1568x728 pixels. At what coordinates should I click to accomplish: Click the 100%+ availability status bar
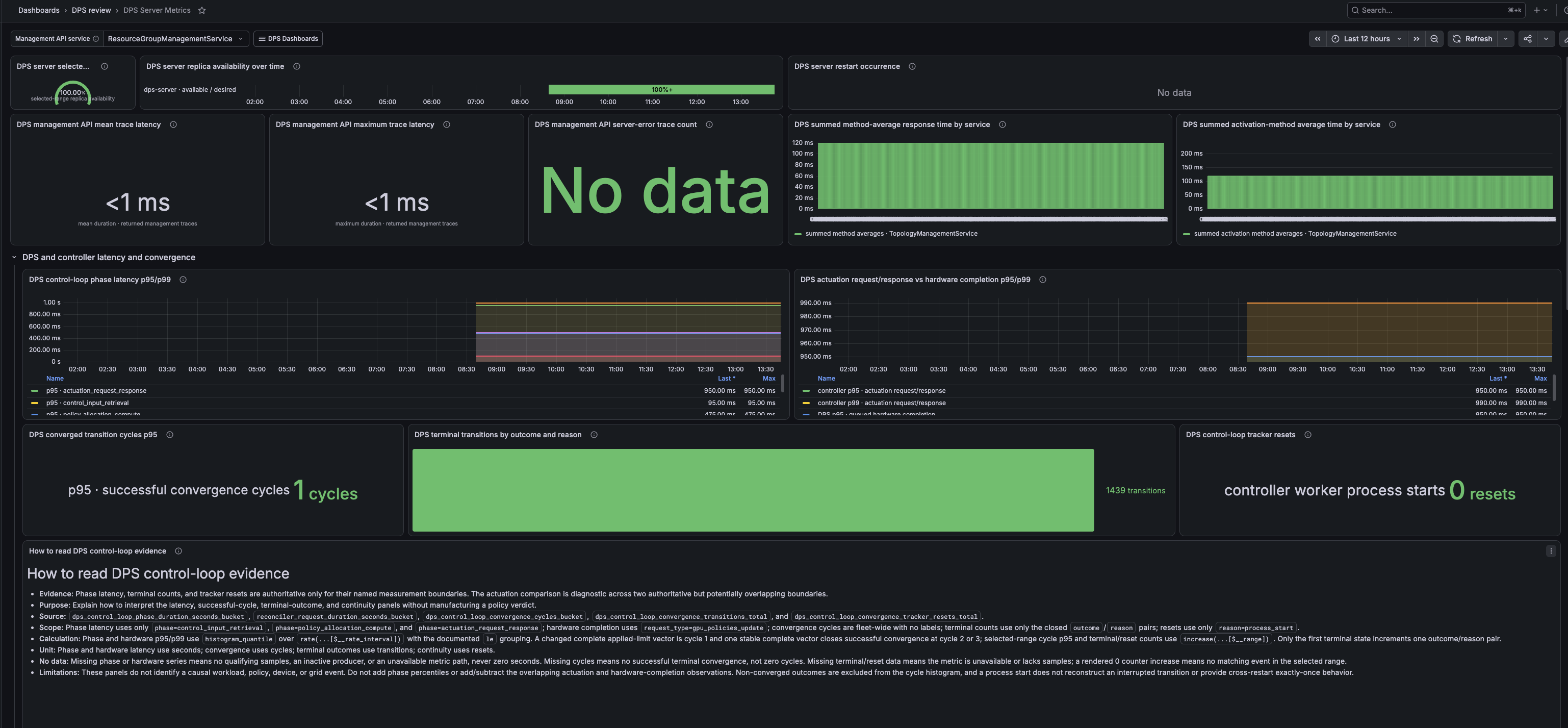[x=661, y=90]
